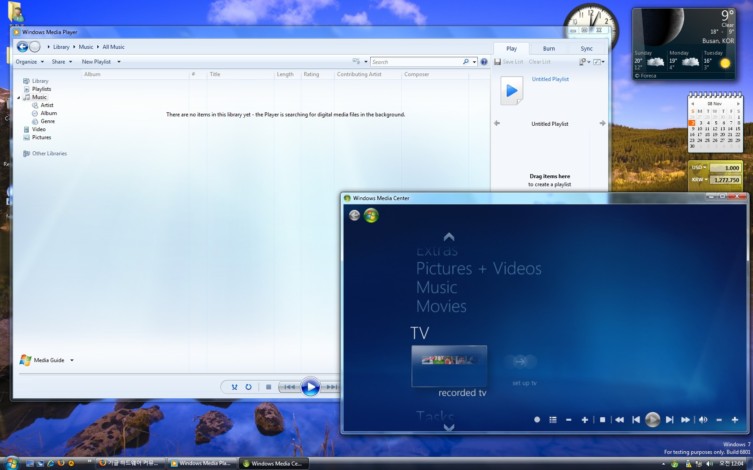Screen dimensions: 753x470
Task: Toggle repeat in Windows Media Player
Action: 248,387
